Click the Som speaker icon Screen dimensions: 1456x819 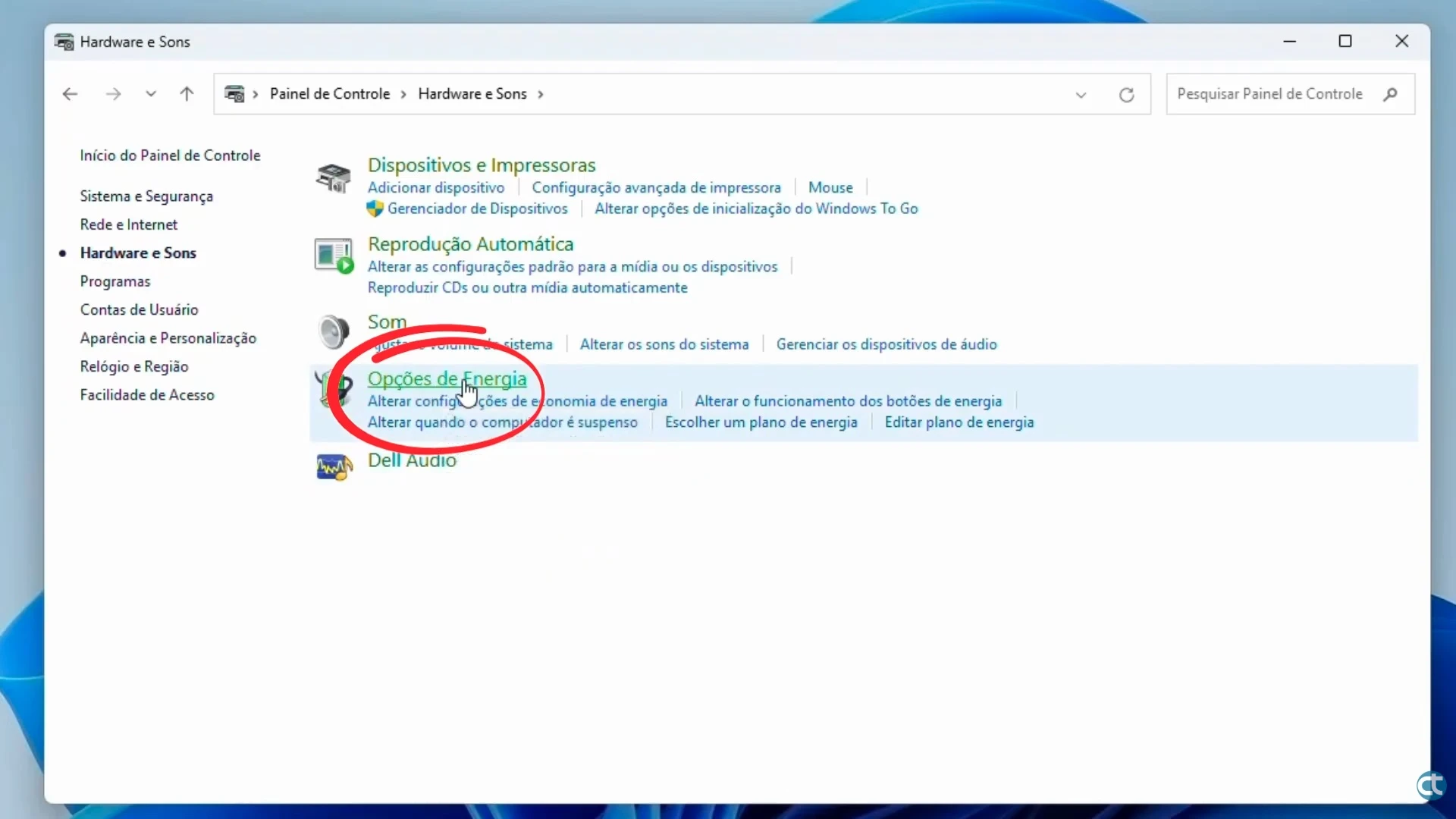coord(333,331)
